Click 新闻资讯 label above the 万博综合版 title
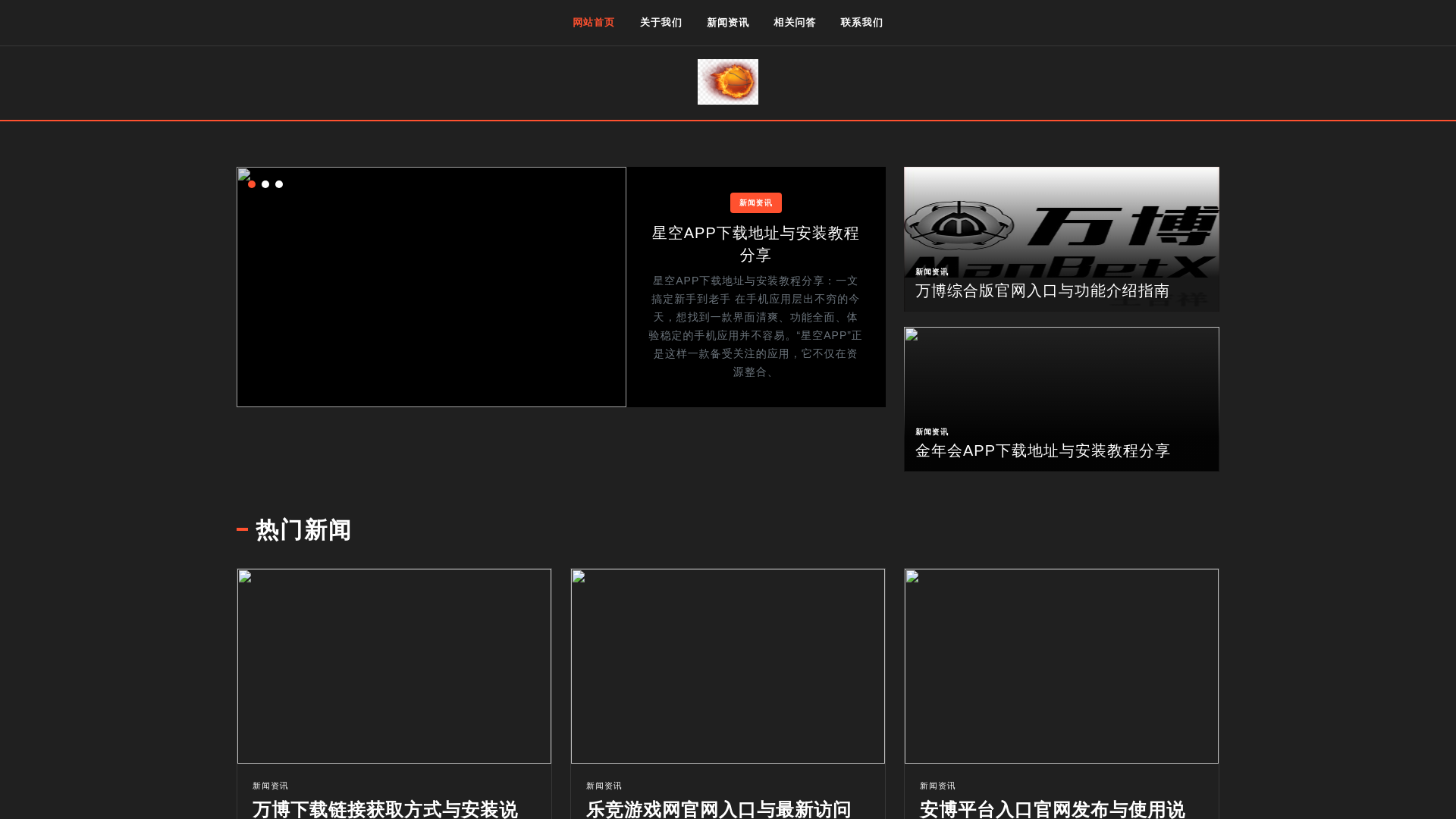1456x819 pixels. [932, 272]
